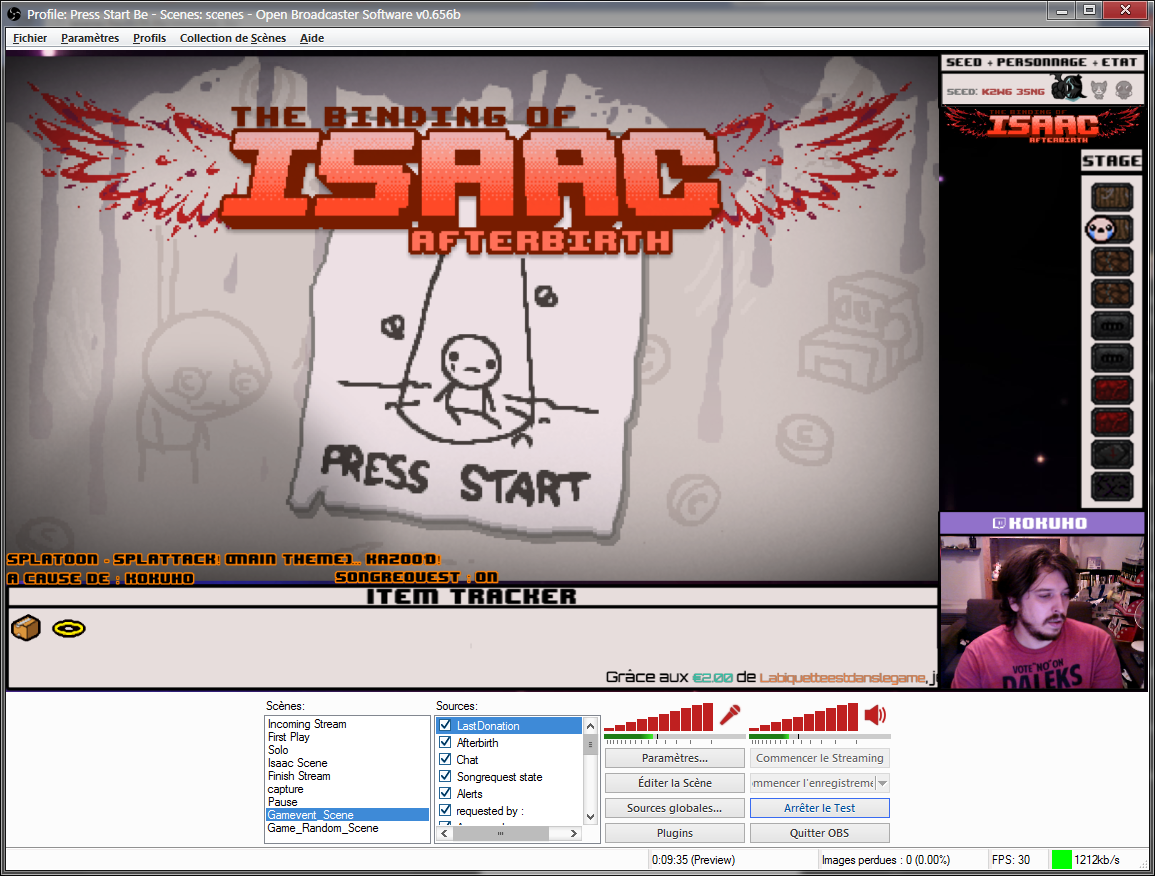This screenshot has width=1155, height=876.
Task: Select the LastDonation source name
Action: 488,726
